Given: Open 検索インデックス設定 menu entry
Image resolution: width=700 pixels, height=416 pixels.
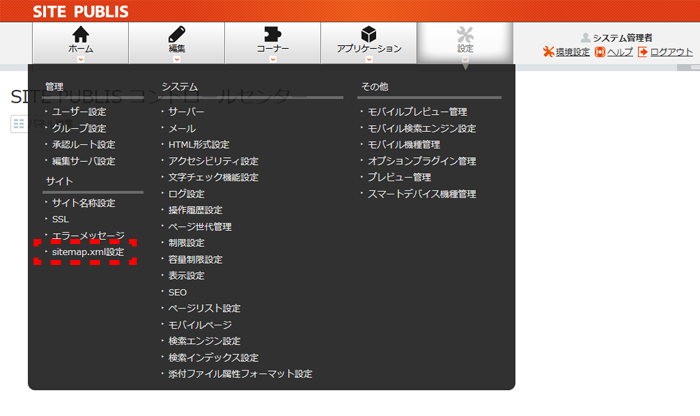Looking at the screenshot, I should (x=213, y=358).
